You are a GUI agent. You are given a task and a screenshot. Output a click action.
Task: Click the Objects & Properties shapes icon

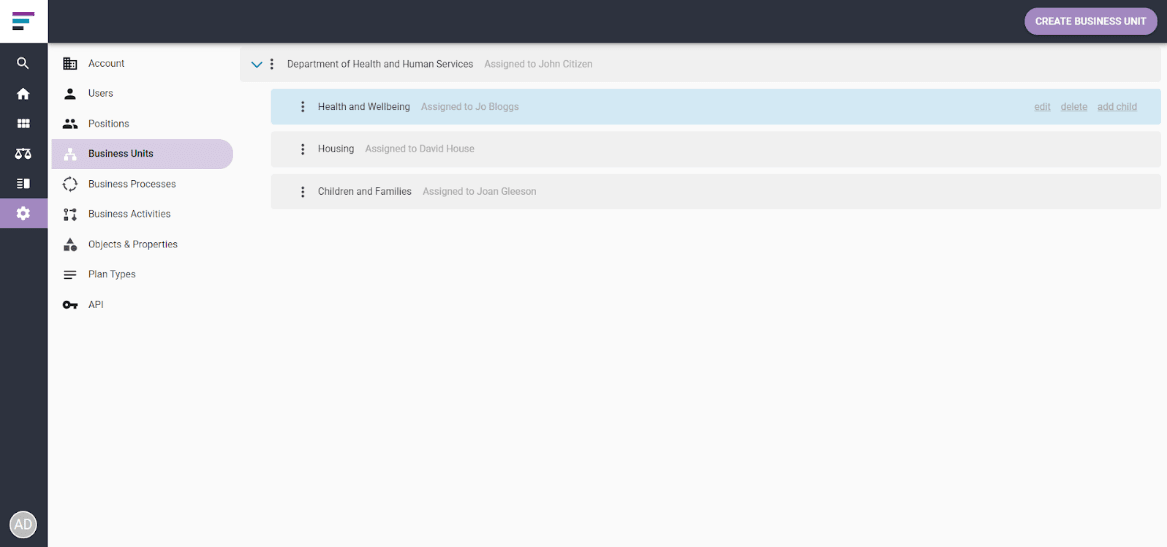point(70,244)
